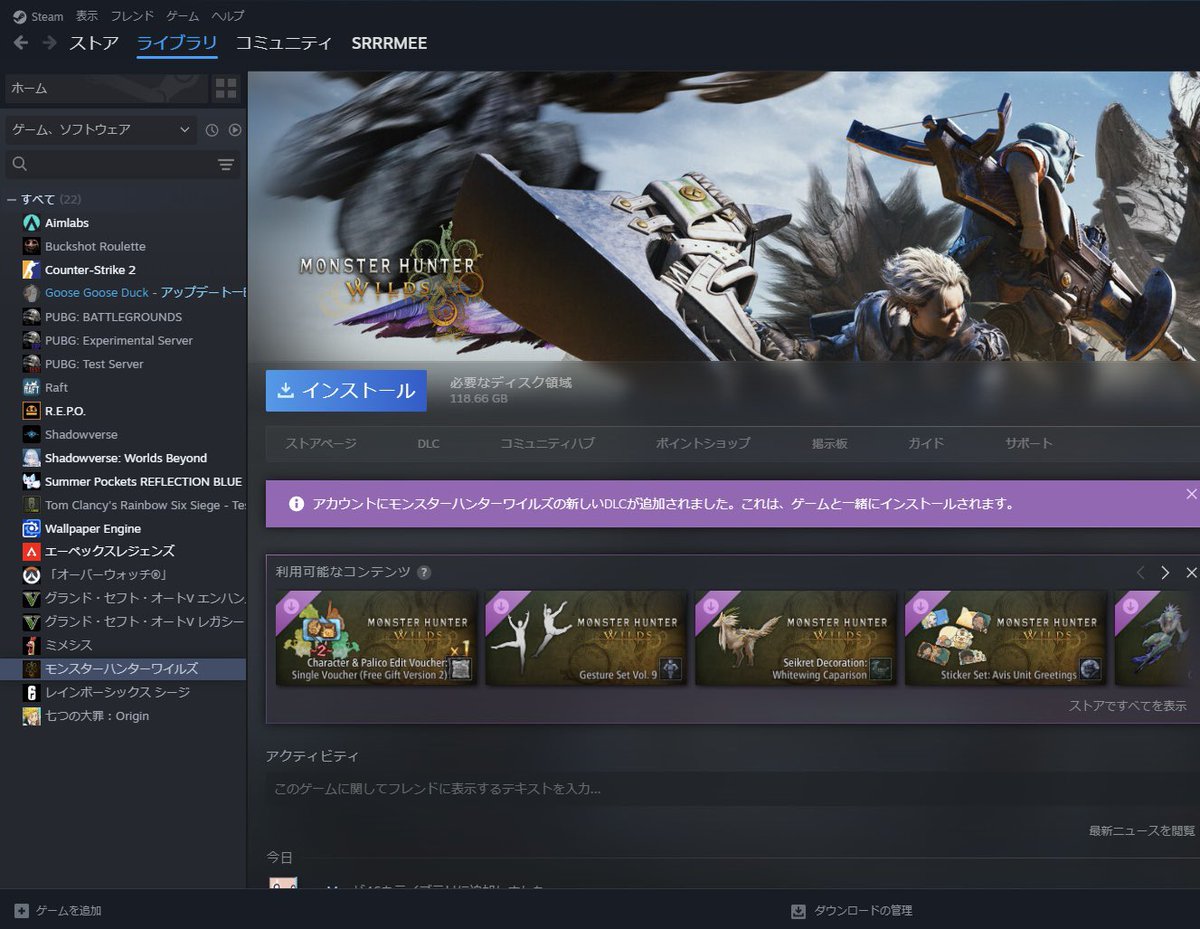The width and height of the screenshot is (1200, 929).
Task: Close the 利用可能なコンテンツ panel
Action: (x=1191, y=572)
